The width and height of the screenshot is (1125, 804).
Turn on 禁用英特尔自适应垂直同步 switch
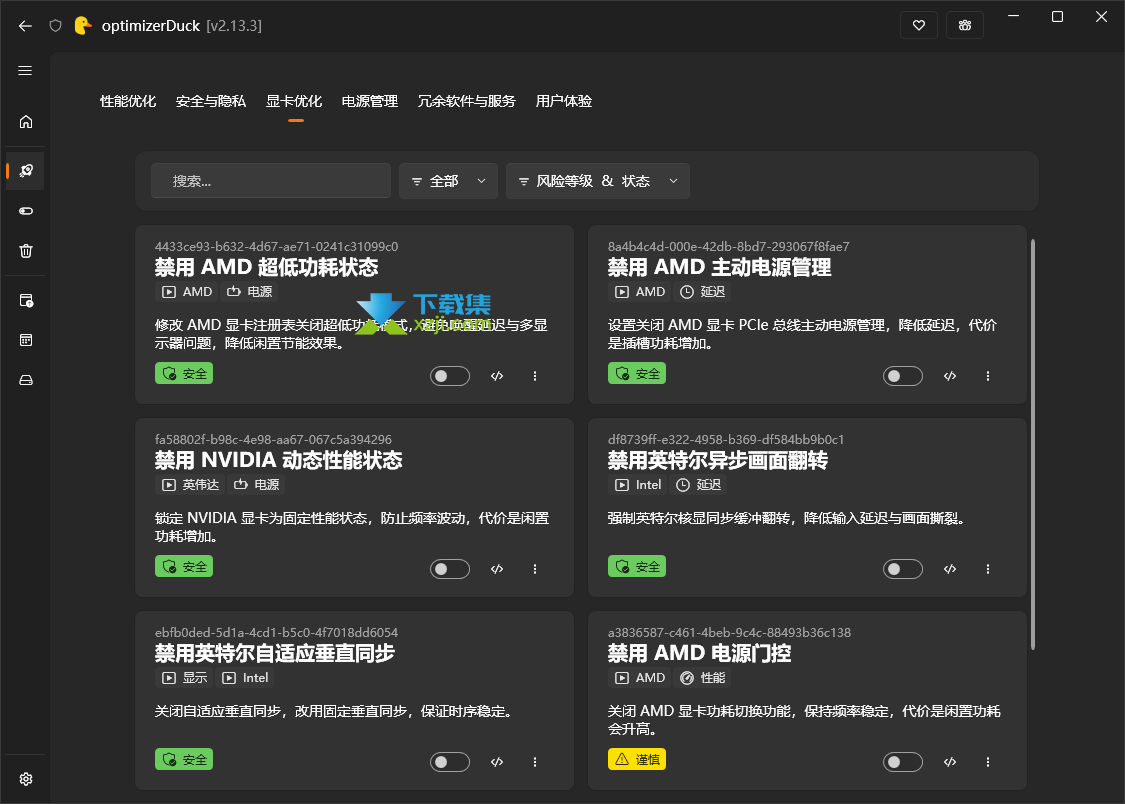450,762
